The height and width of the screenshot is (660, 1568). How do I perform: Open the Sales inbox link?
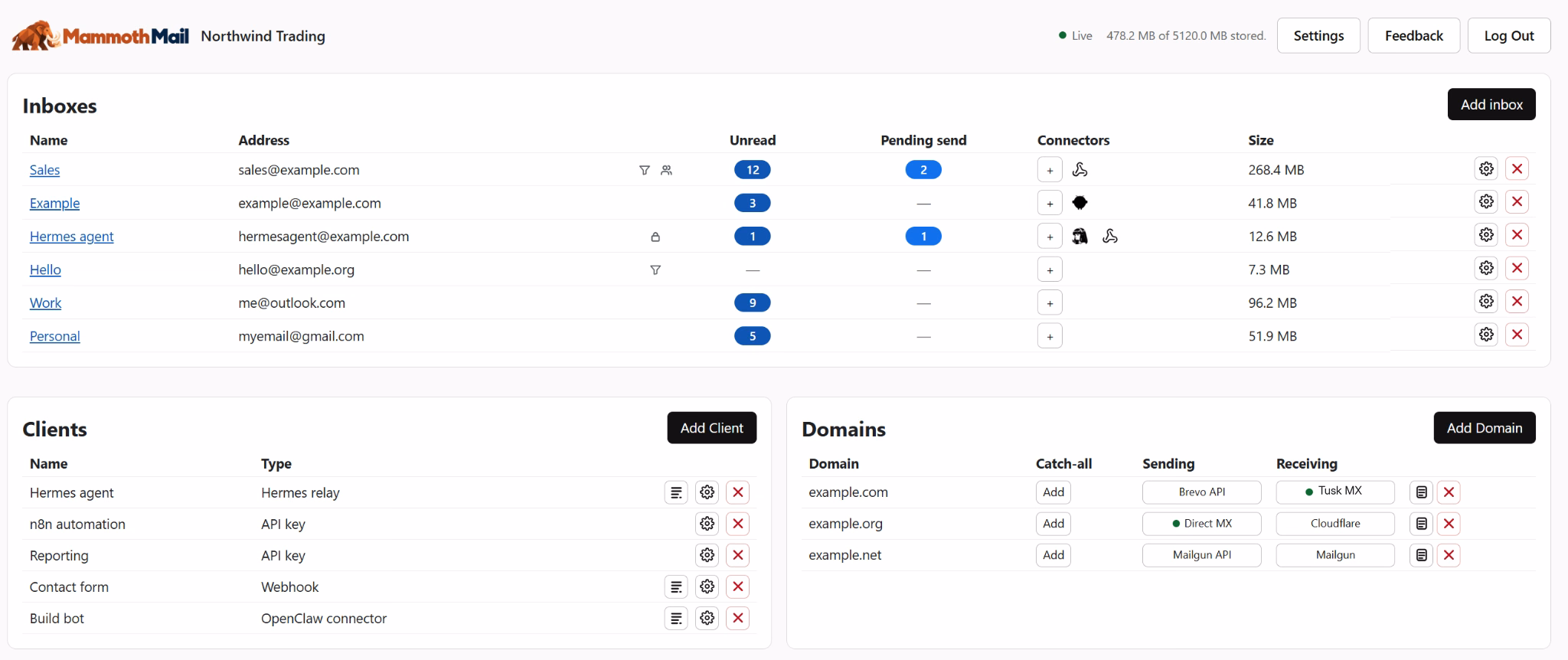[x=44, y=170]
